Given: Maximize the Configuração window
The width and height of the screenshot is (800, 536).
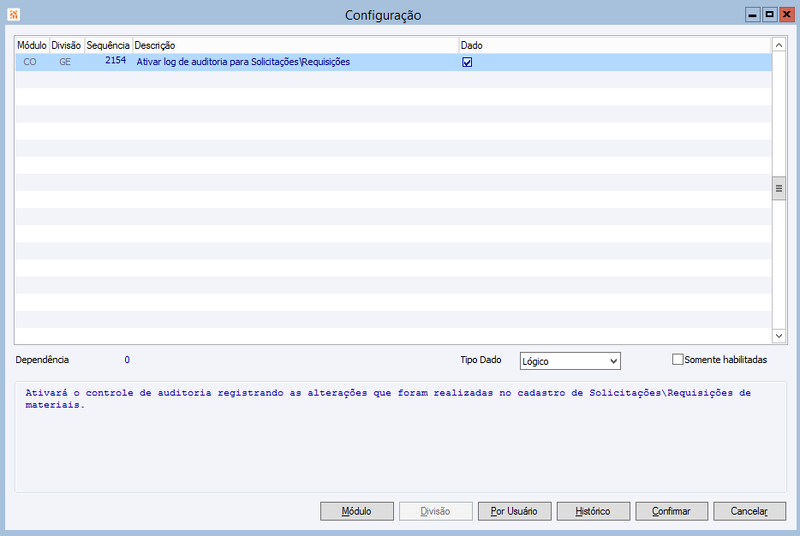Looking at the screenshot, I should click(x=769, y=14).
